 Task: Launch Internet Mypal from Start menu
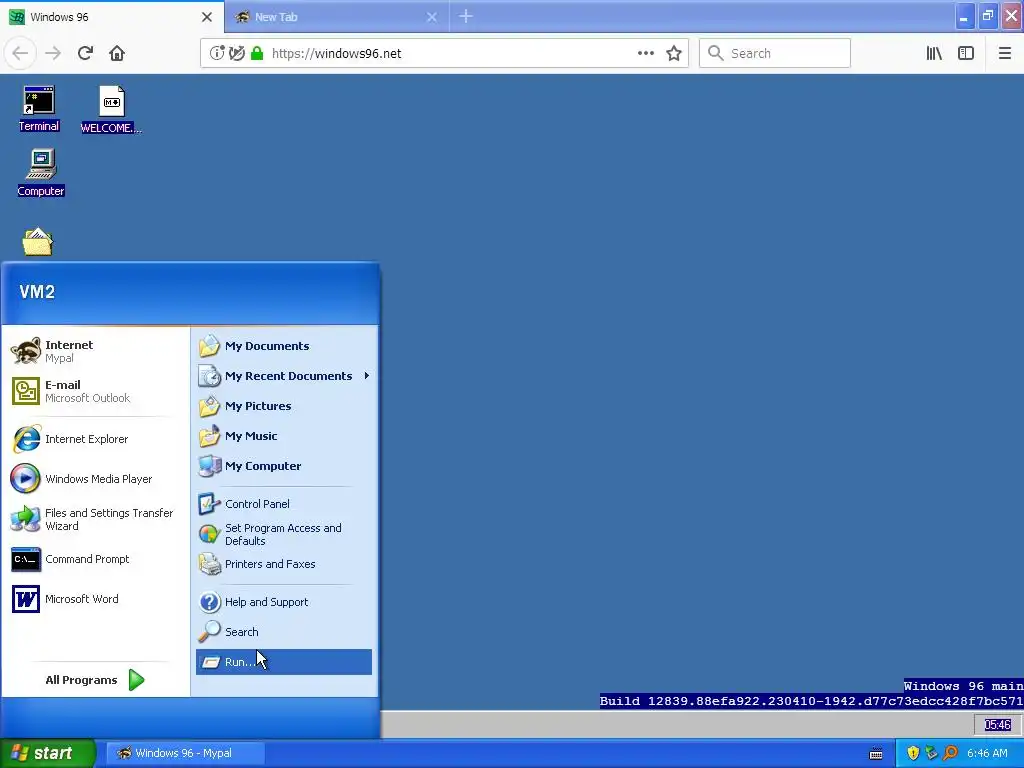tap(95, 351)
